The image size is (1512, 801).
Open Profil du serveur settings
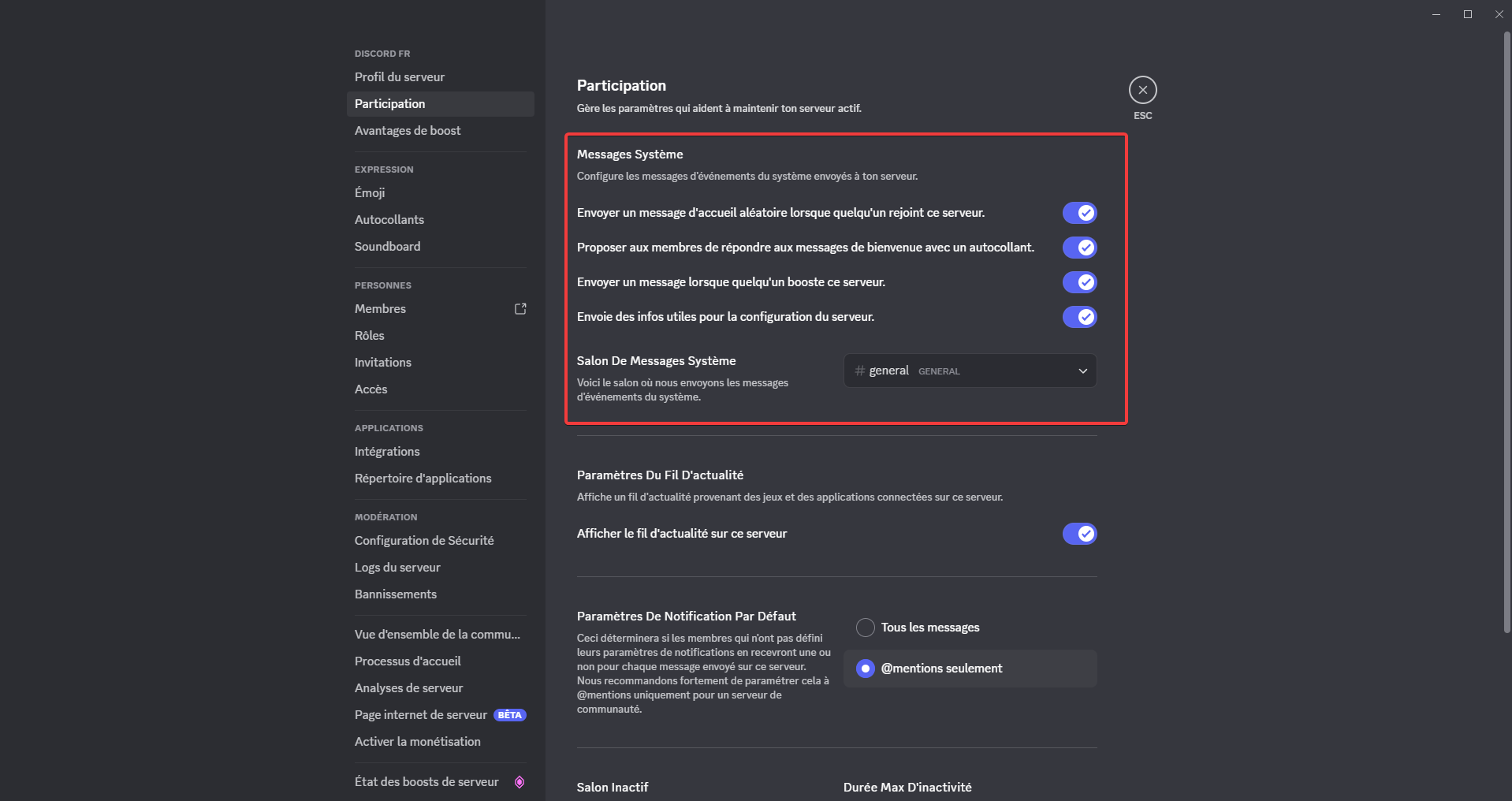(400, 76)
